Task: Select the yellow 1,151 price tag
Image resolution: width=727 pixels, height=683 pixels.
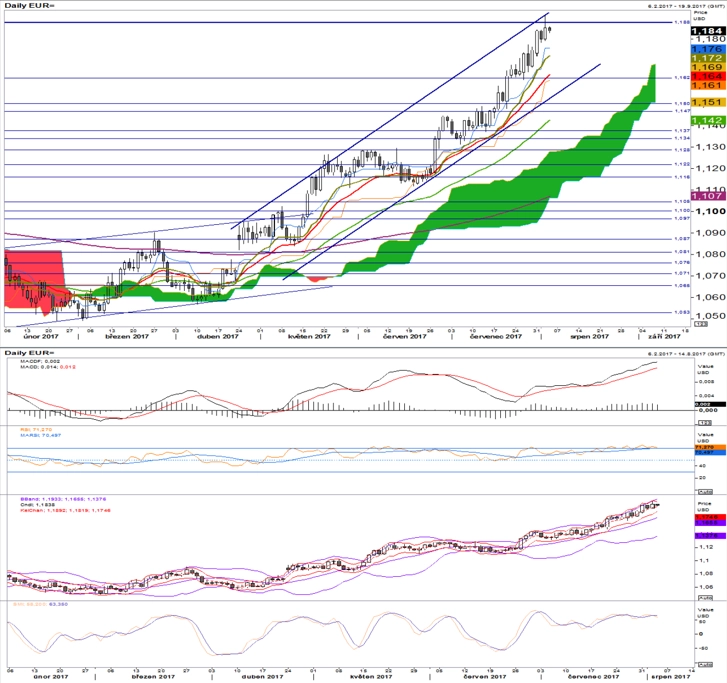Action: [x=708, y=102]
